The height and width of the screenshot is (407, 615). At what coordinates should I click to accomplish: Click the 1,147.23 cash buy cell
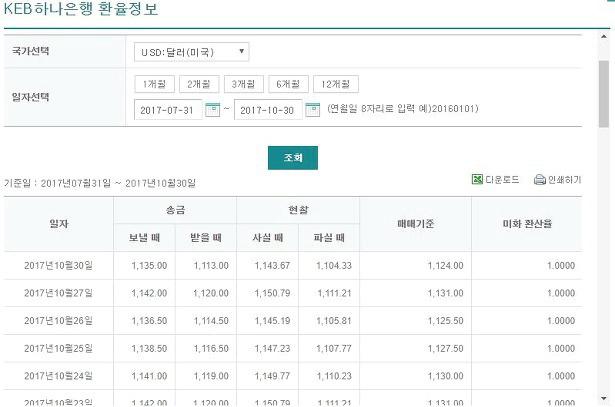click(x=268, y=348)
